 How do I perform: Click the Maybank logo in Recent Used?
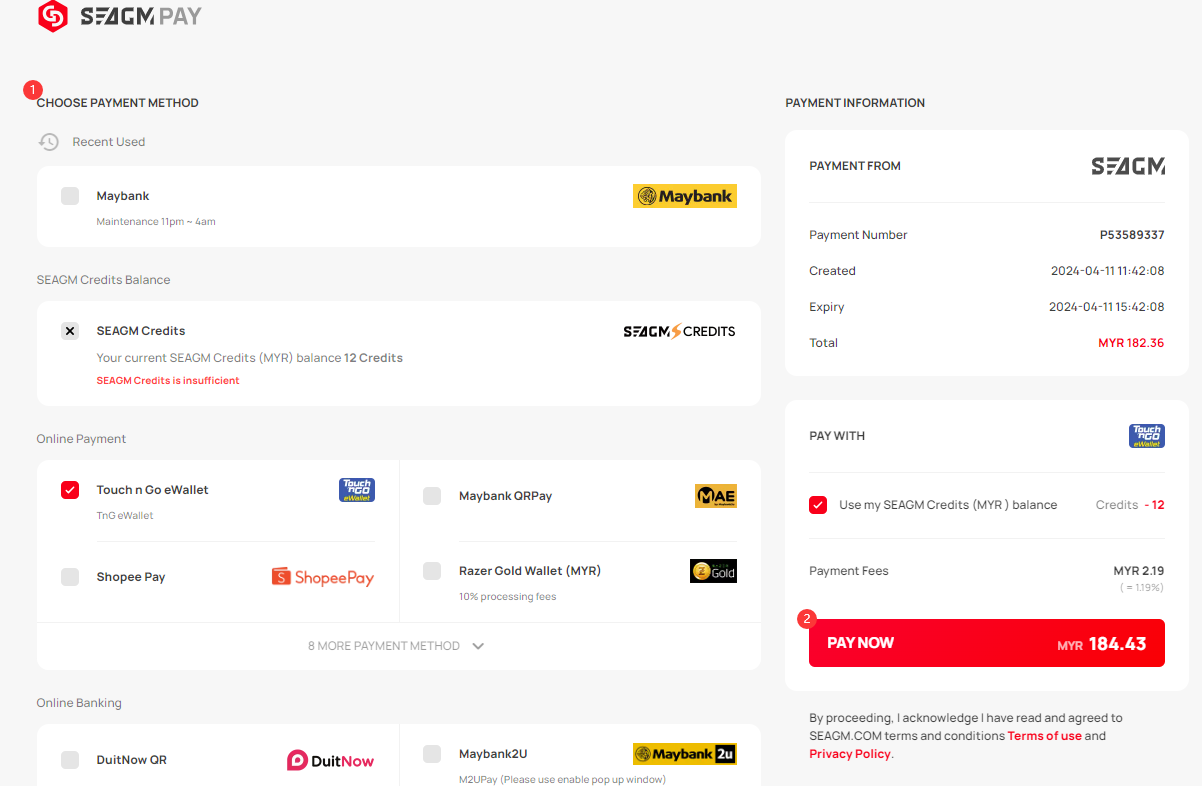pos(685,196)
